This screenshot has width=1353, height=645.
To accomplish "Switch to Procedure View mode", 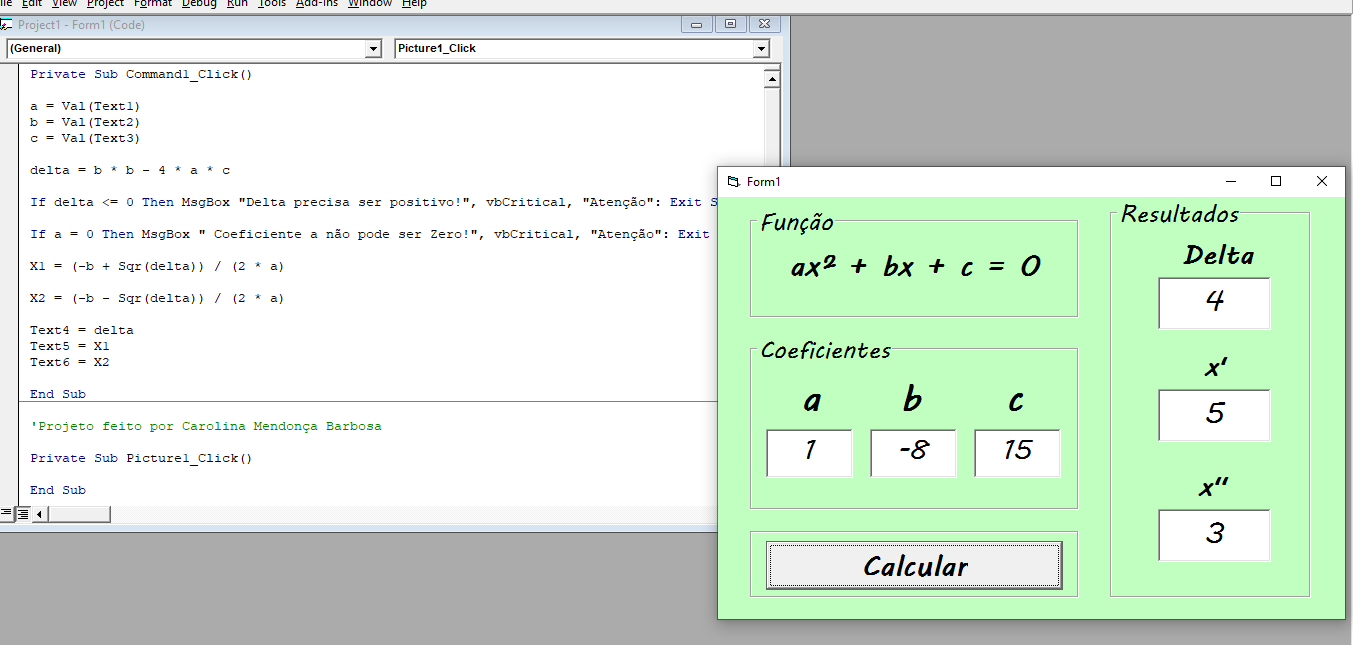I will point(6,513).
